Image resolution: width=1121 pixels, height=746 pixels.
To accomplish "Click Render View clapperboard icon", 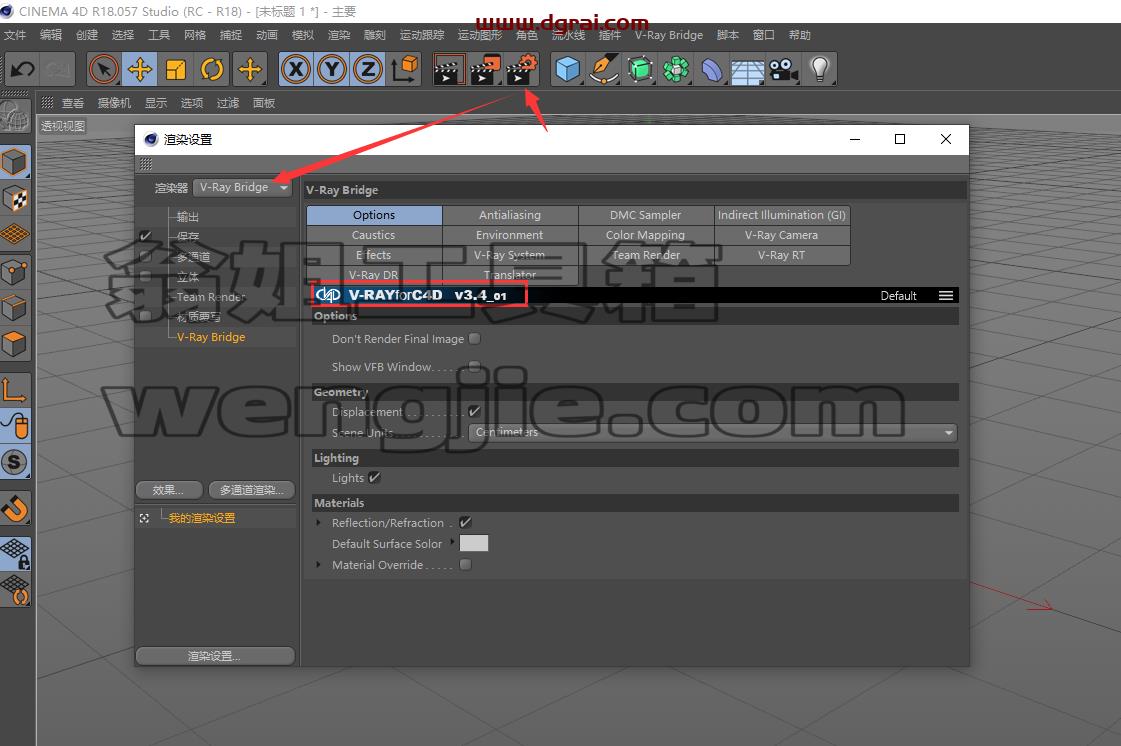I will click(449, 69).
